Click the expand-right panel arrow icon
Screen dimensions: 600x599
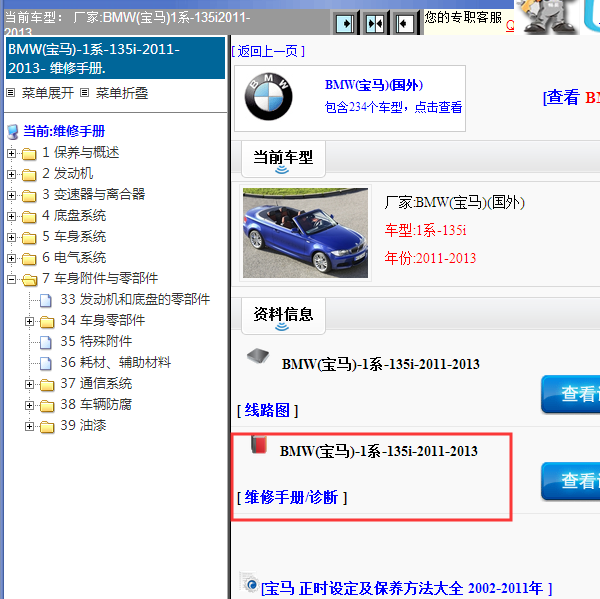345,24
